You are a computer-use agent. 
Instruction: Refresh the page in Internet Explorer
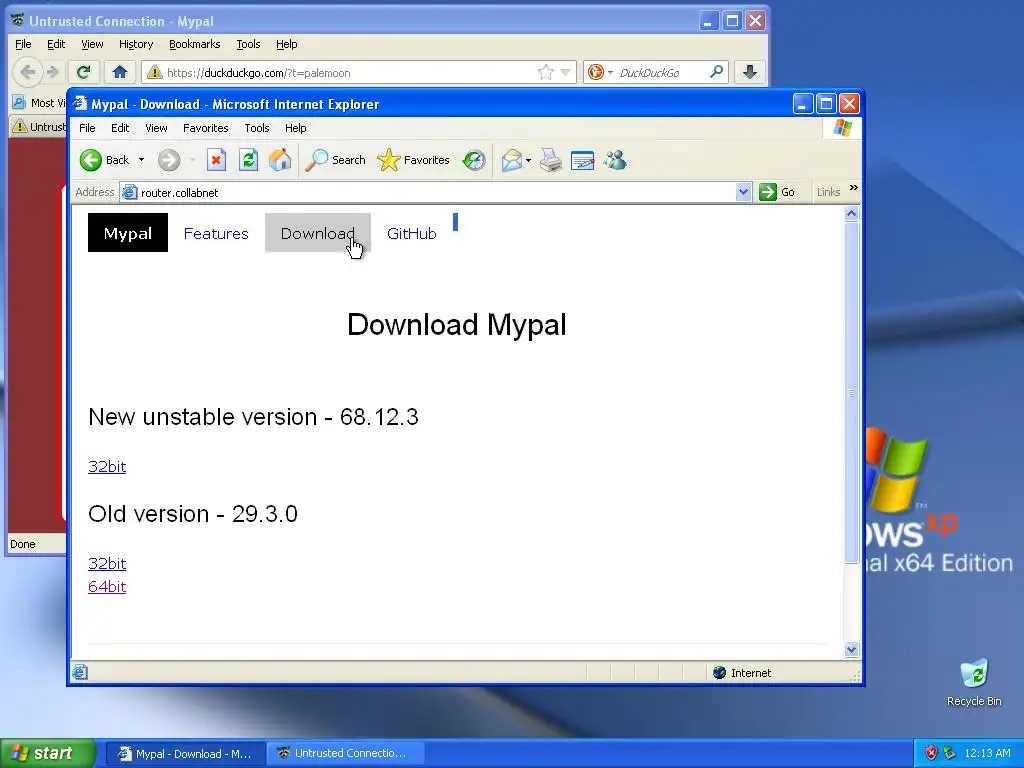[248, 160]
